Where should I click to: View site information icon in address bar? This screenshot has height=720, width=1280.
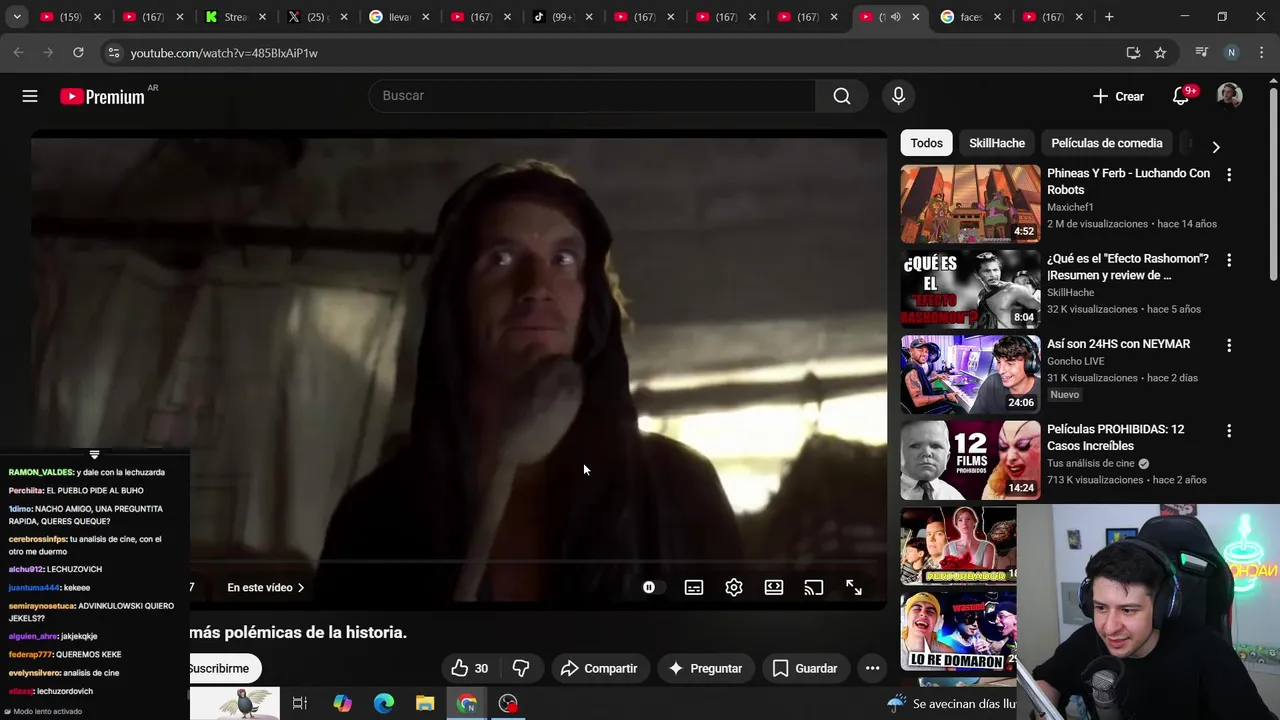(113, 53)
